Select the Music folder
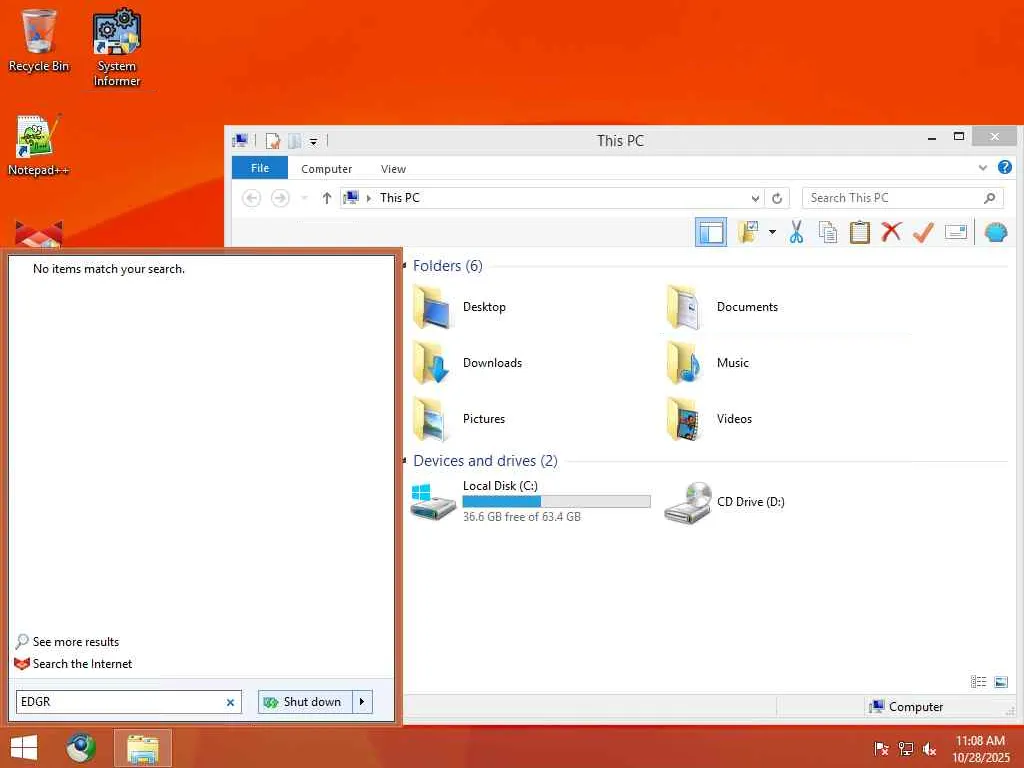The height and width of the screenshot is (768, 1024). 708,362
